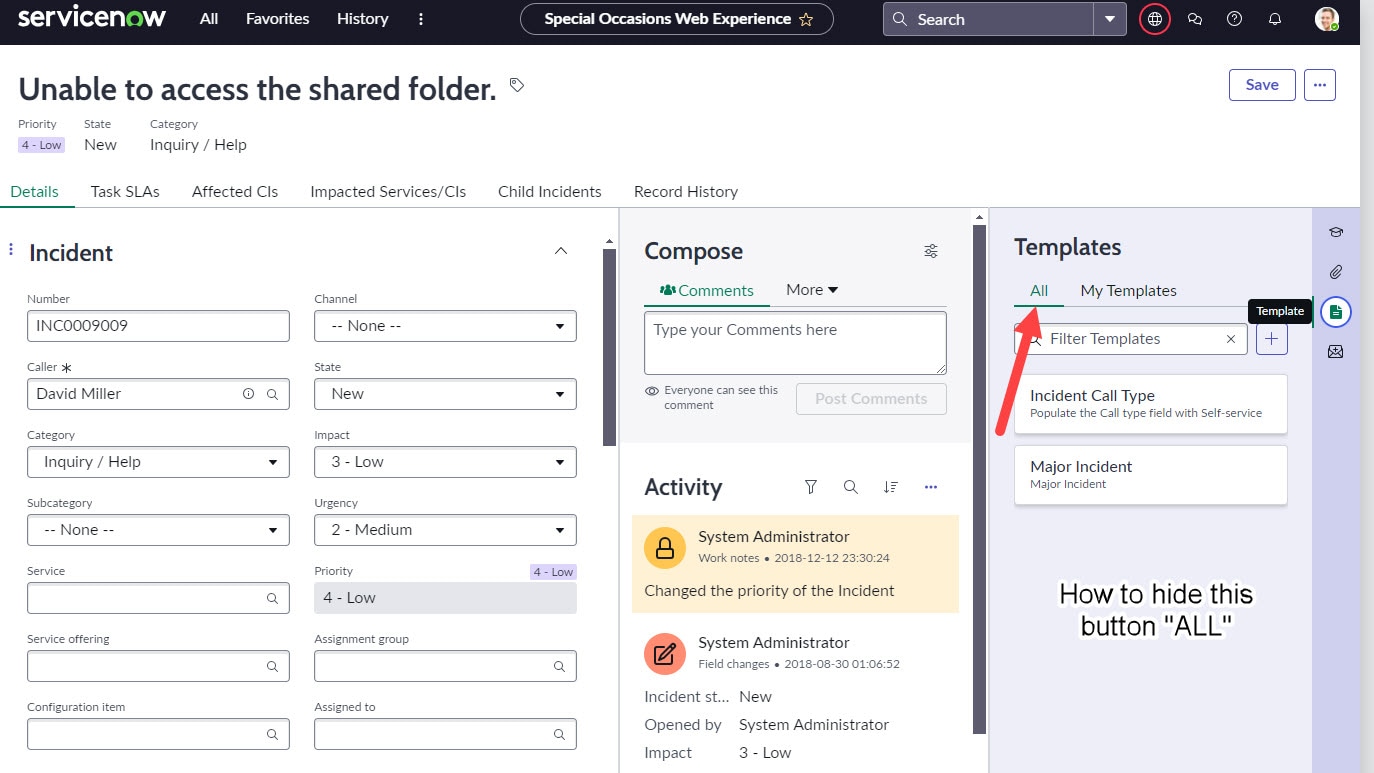Open the globe language selector in header
Viewport: 1374px width, 773px height.
[1154, 19]
